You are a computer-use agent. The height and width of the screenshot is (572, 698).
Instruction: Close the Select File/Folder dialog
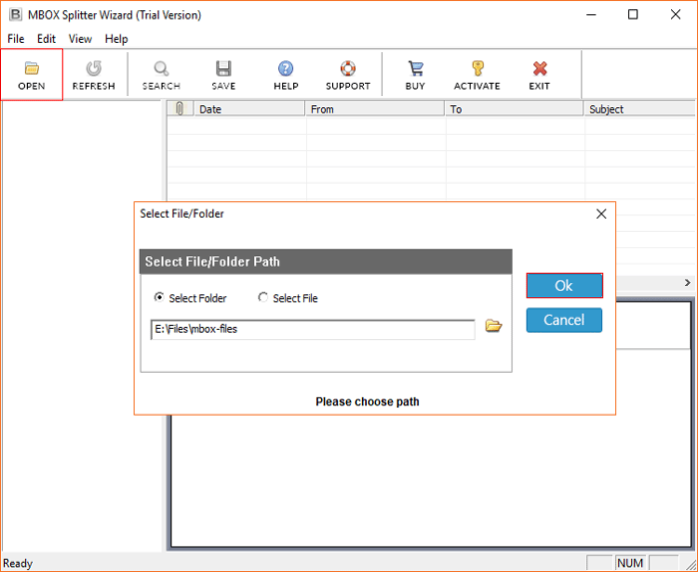pyautogui.click(x=601, y=214)
